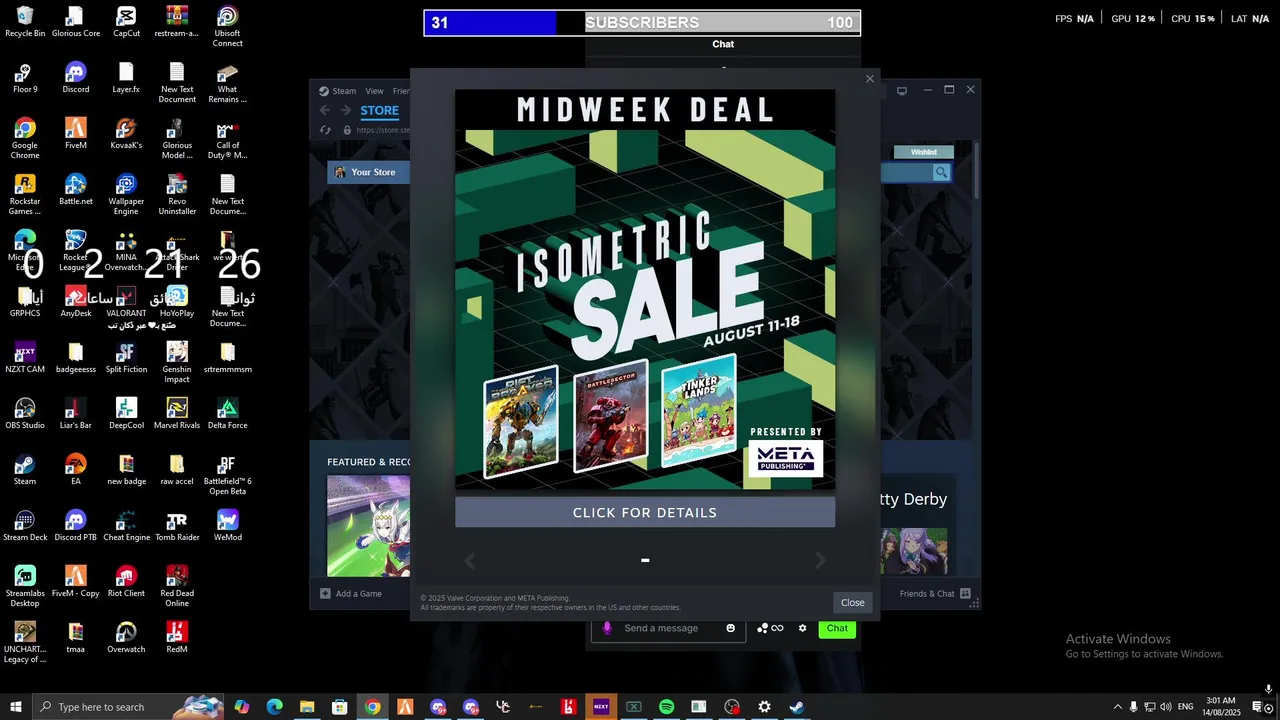The height and width of the screenshot is (720, 1280).
Task: Open the Recycle Bin desktop icon
Action: [25, 22]
